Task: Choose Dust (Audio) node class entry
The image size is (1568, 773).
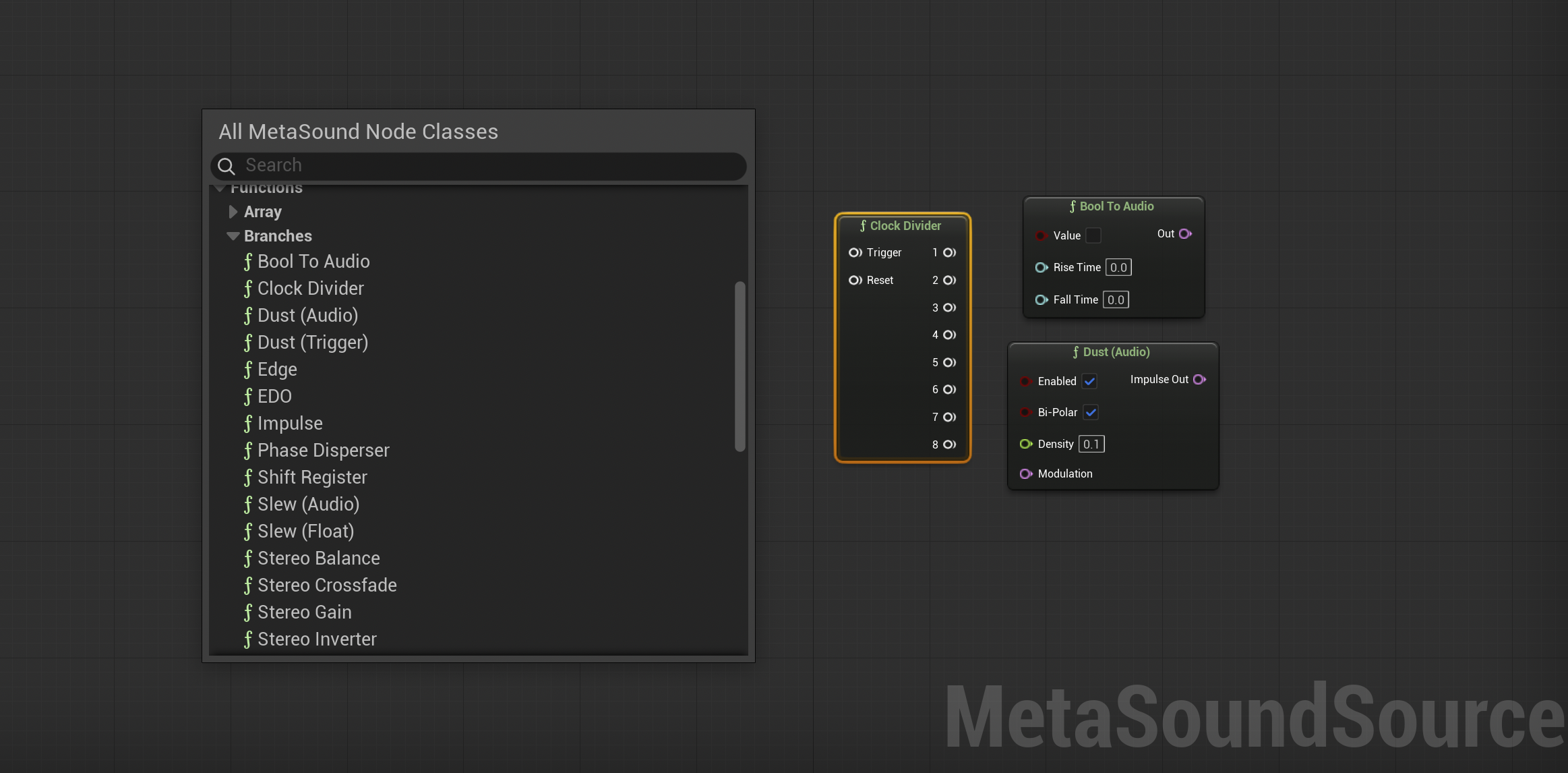Action: pos(307,316)
